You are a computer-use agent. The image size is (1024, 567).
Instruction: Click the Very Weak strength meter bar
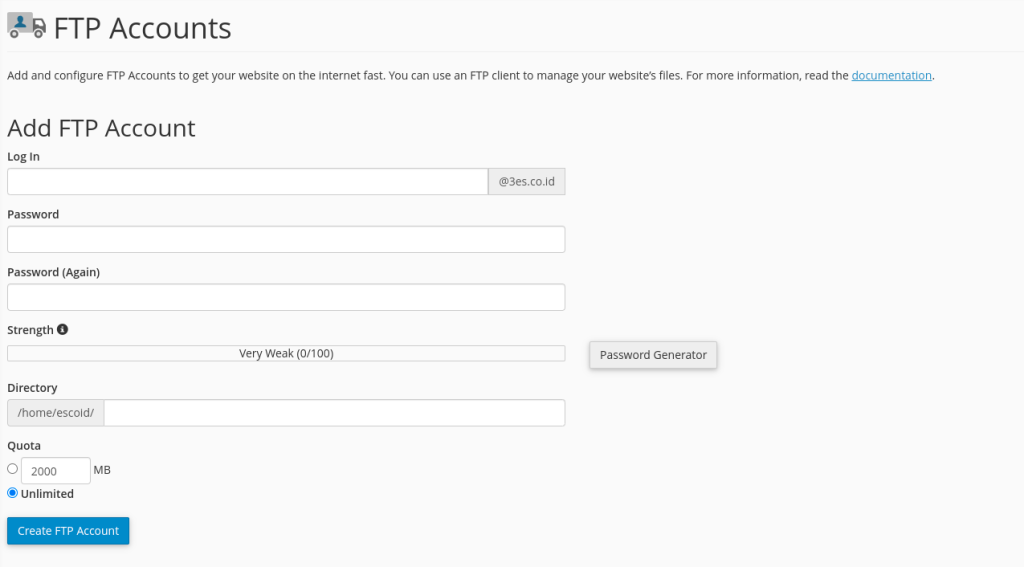point(286,354)
